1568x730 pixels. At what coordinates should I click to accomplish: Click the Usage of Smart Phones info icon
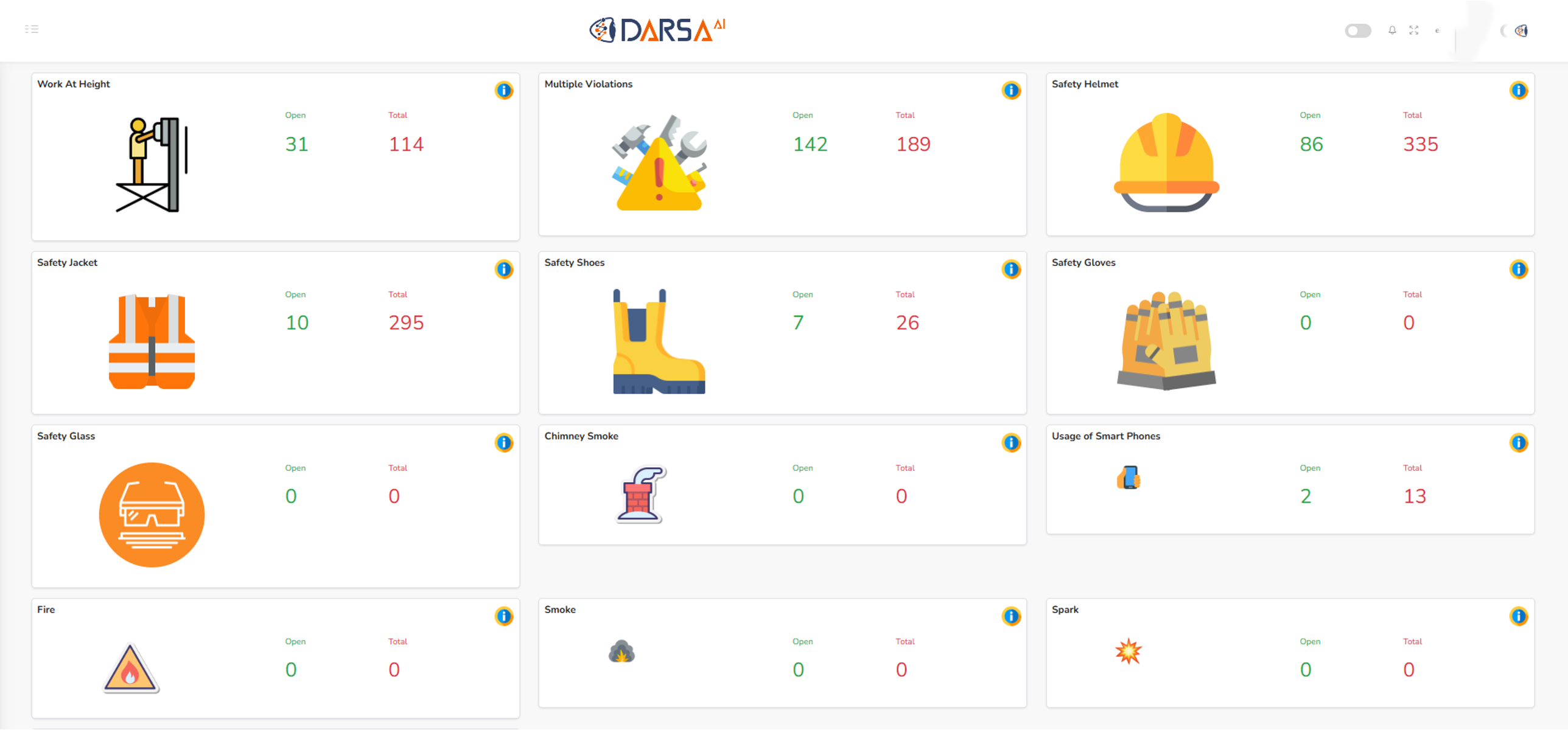tap(1518, 443)
